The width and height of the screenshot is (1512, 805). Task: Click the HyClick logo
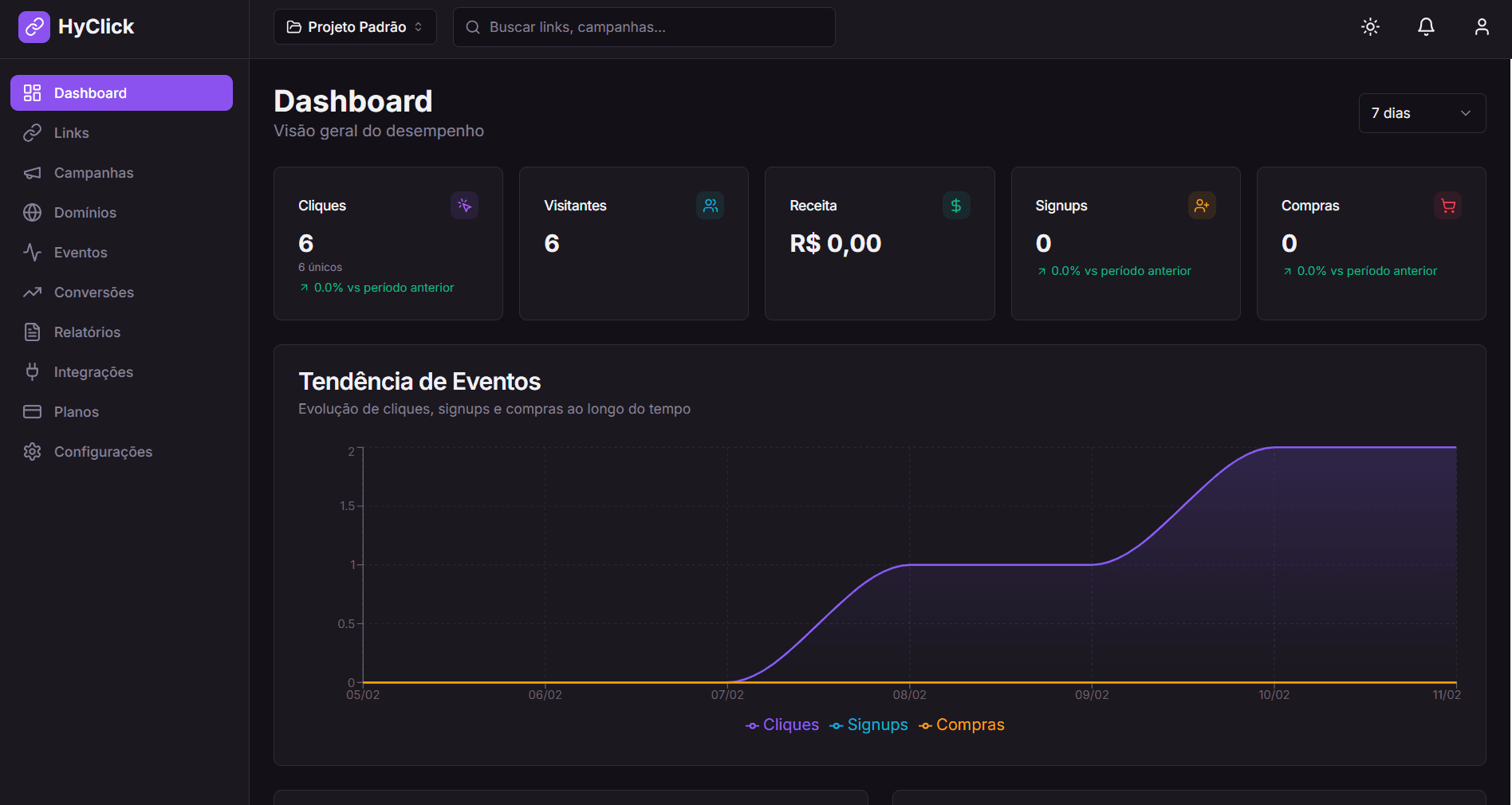click(76, 26)
